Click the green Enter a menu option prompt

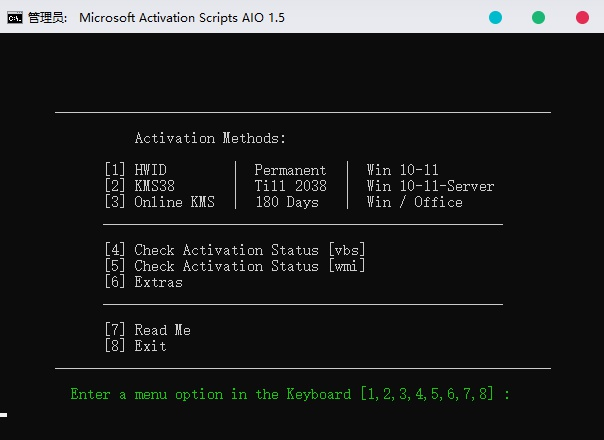[290, 394]
